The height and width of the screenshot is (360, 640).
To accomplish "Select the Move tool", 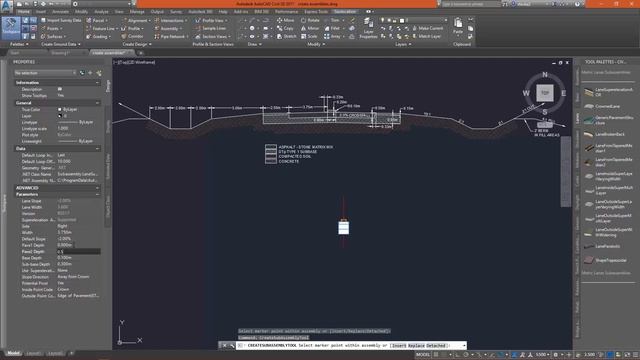I will pos(286,20).
